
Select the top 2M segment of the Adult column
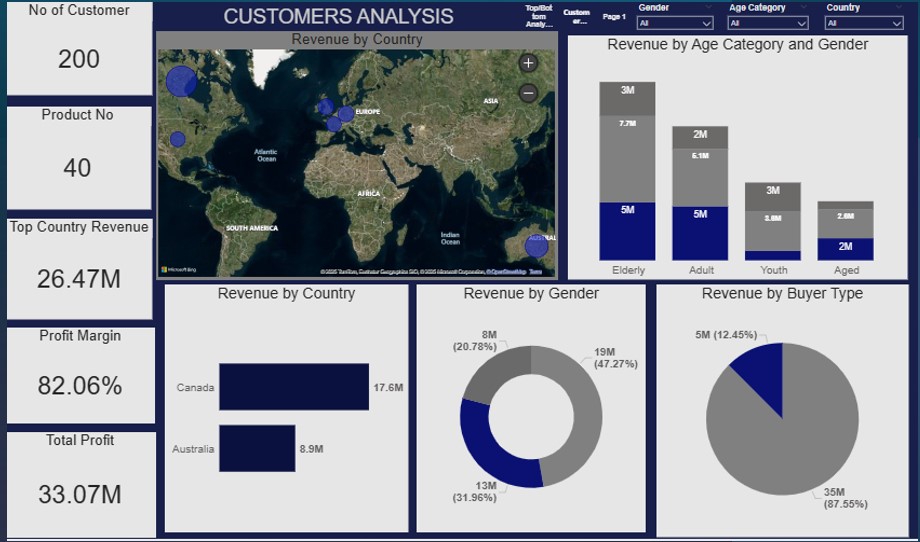700,137
